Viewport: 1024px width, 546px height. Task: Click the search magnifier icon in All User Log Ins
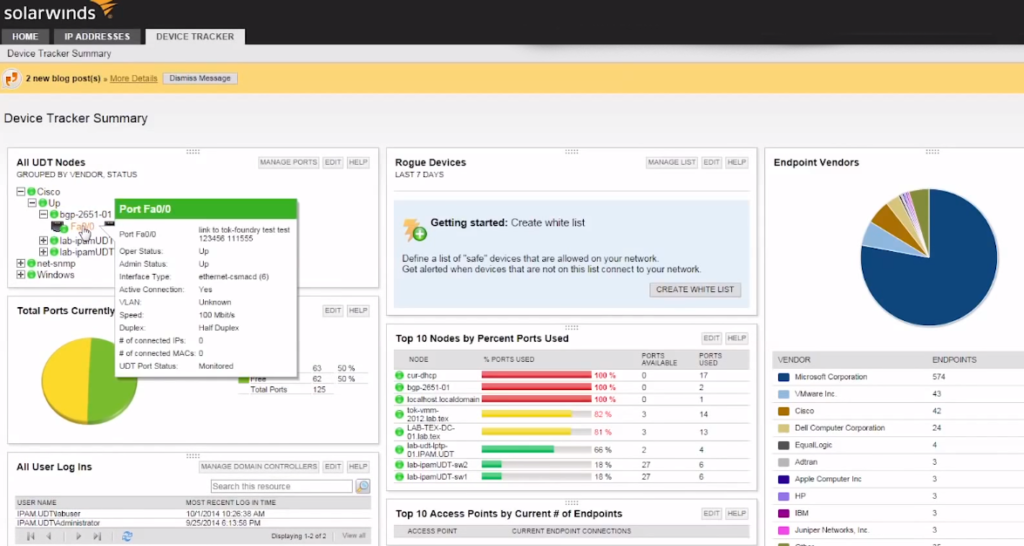pyautogui.click(x=363, y=486)
